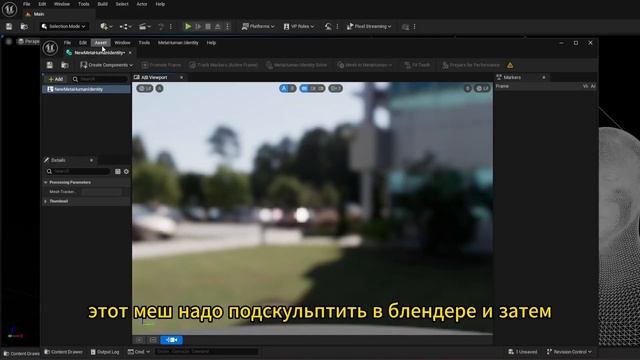Viewport: 640px width, 360px height.
Task: Close the NewMetaHumanIdentity tab
Action: tap(130, 53)
